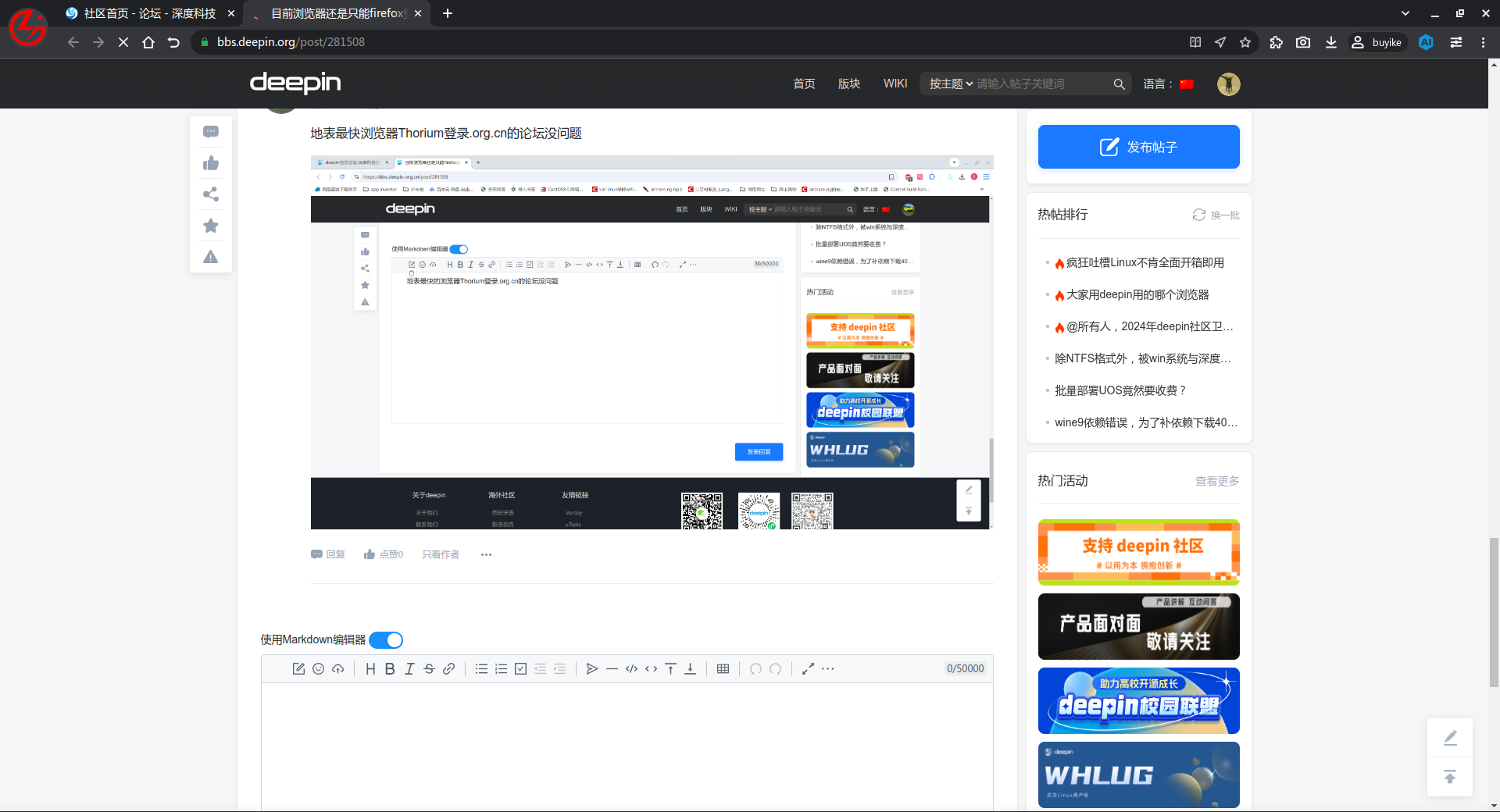Click the back-to-top floating arrow button
The height and width of the screenshot is (812, 1500).
click(1449, 777)
